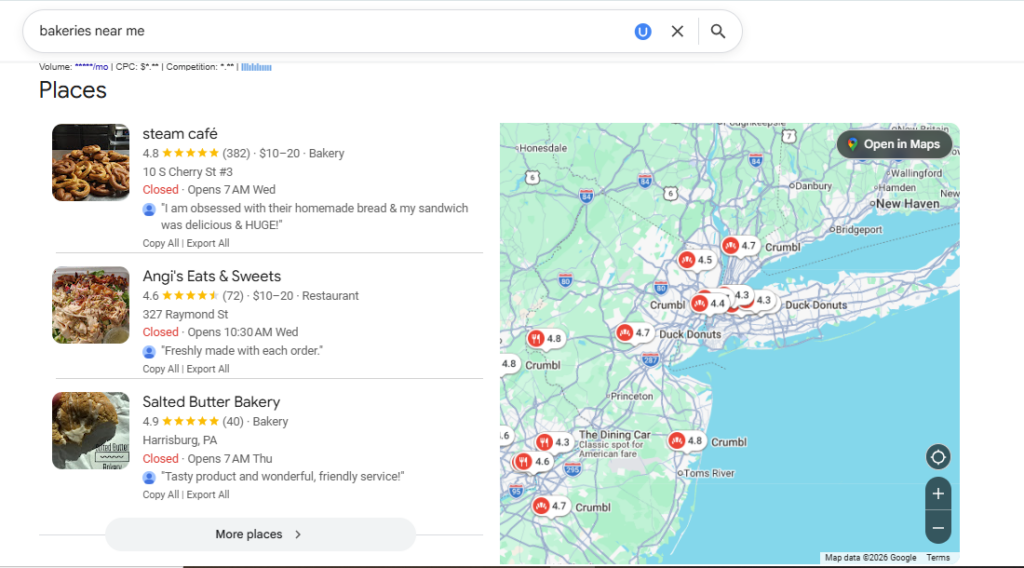Open the Angi's Eats & Sweets listing title
The width and height of the screenshot is (1024, 568).
click(212, 276)
